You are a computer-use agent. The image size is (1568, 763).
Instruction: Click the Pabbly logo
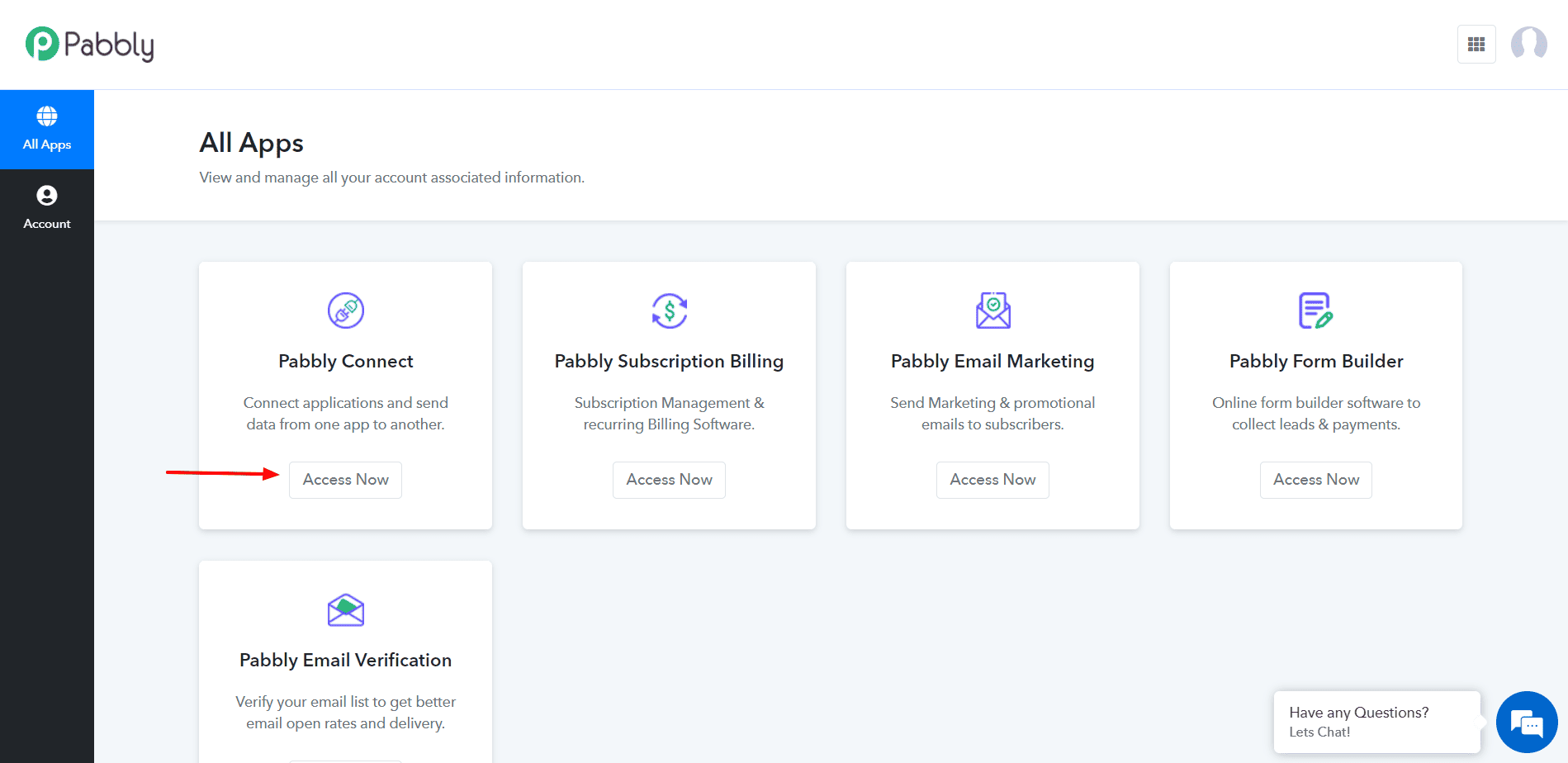(x=90, y=45)
